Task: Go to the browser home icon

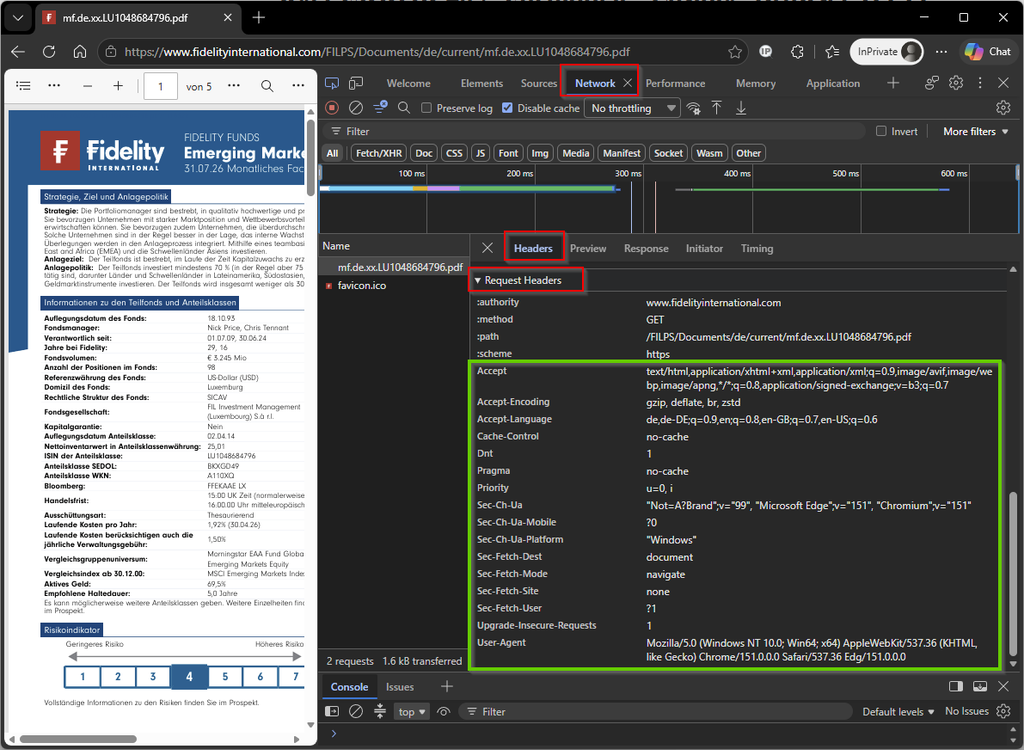Action: click(80, 52)
